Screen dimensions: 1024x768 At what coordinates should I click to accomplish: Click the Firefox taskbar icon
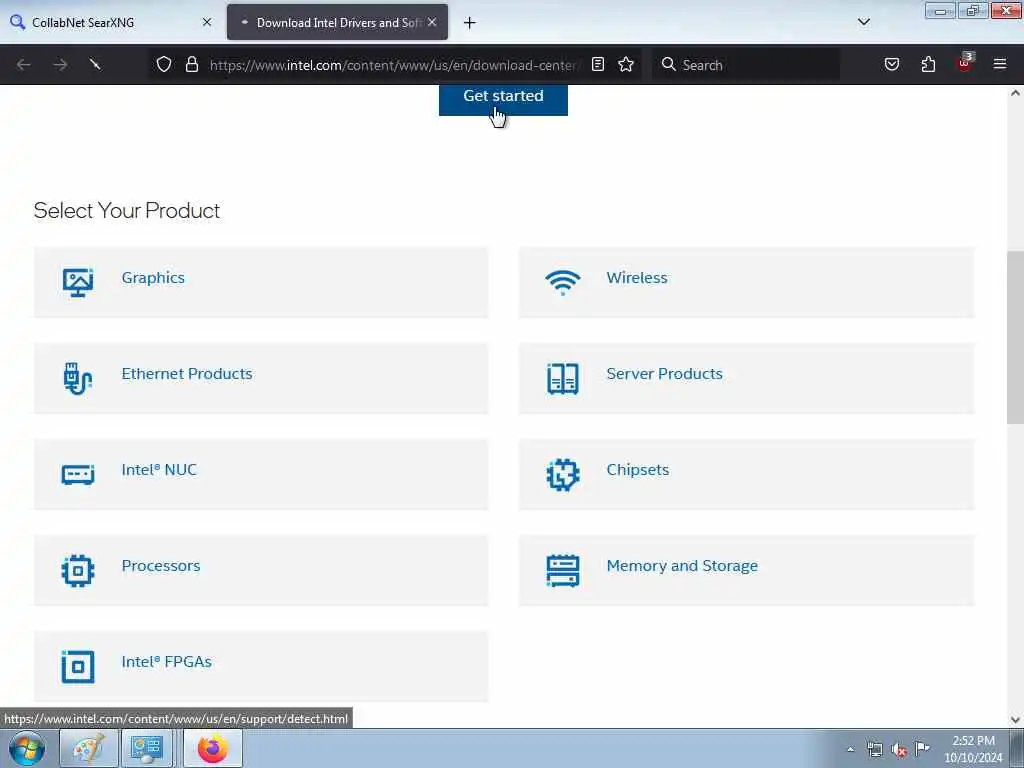[213, 748]
